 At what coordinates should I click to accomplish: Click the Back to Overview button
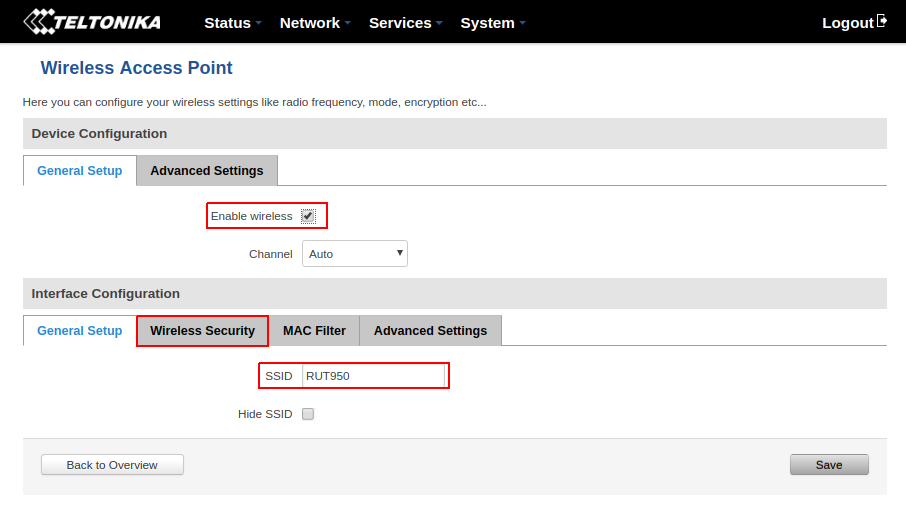click(x=112, y=465)
